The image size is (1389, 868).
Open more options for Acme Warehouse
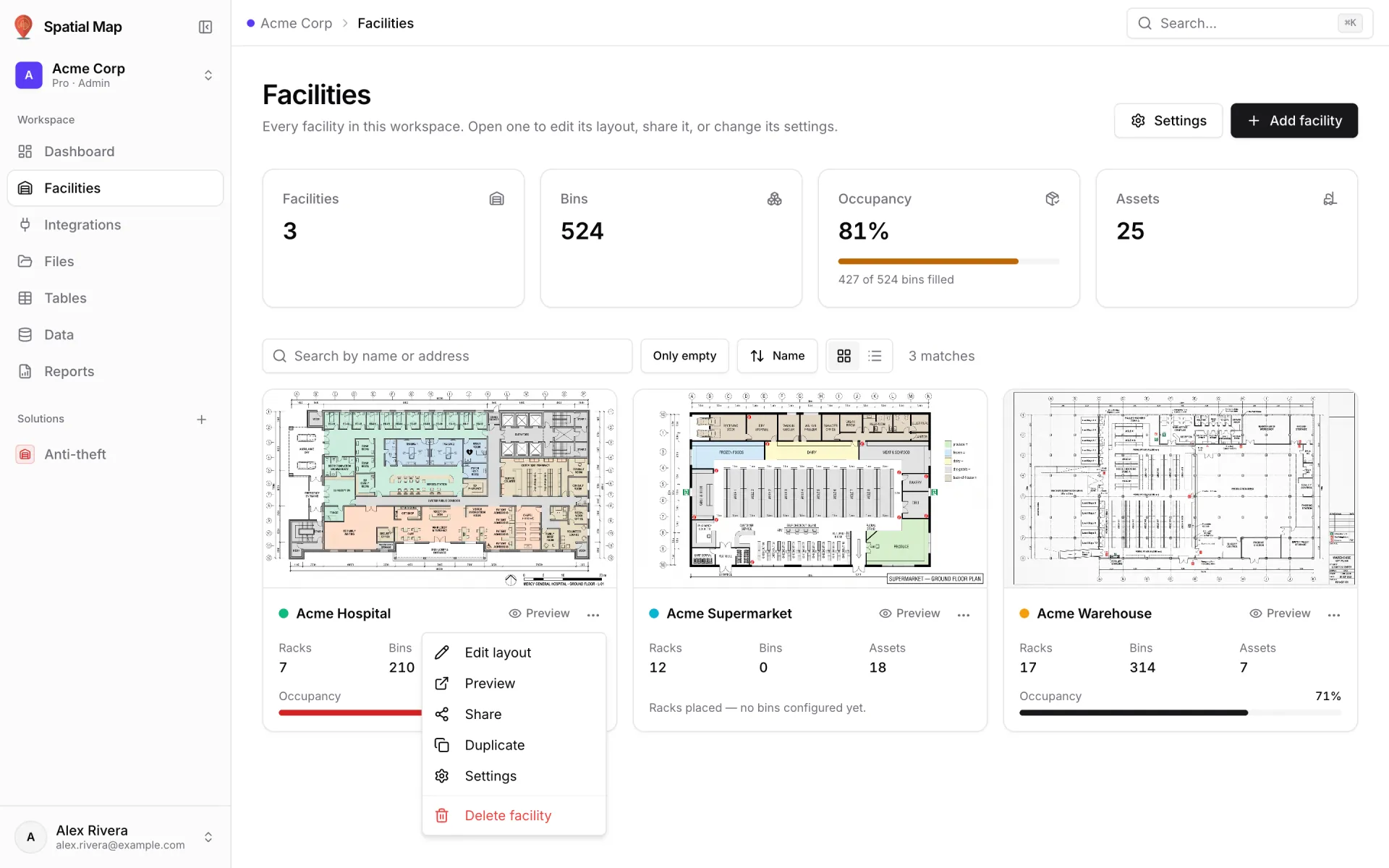1334,615
